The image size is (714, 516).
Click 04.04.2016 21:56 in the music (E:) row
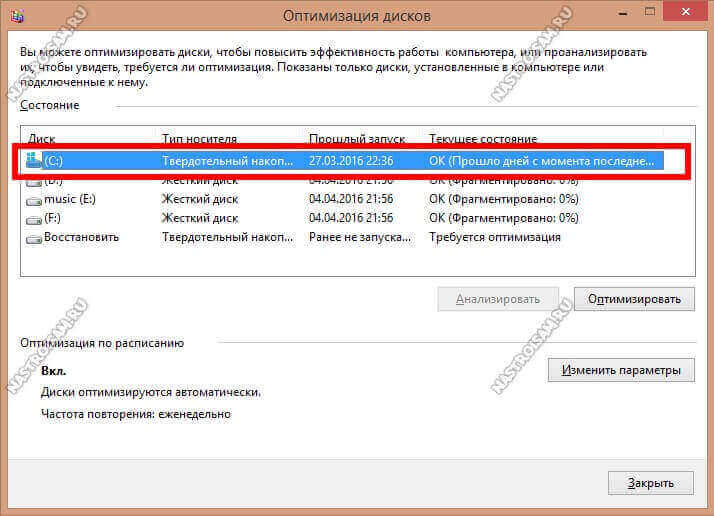[x=351, y=199]
